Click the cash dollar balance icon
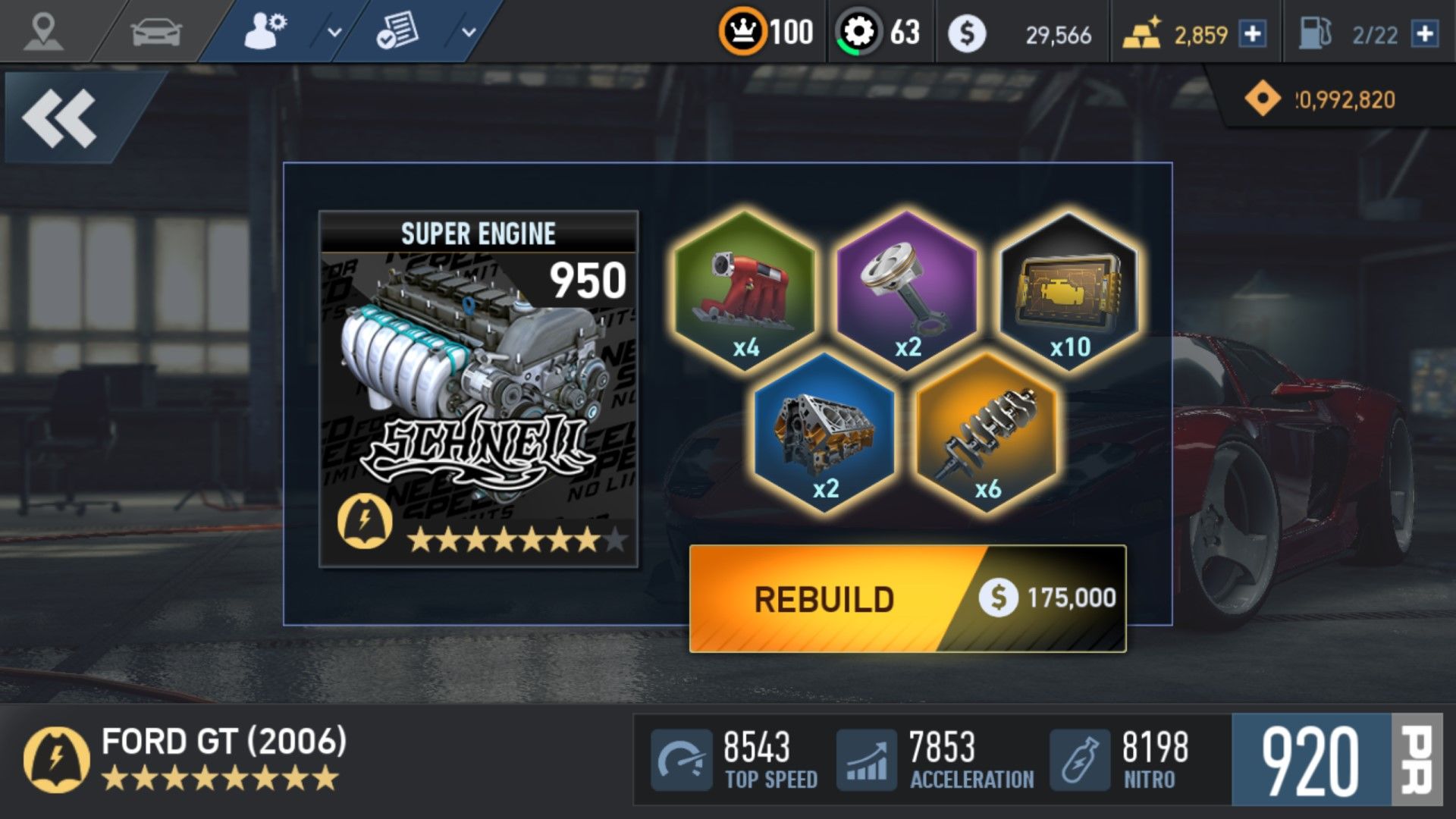The image size is (1456, 819). tap(967, 33)
